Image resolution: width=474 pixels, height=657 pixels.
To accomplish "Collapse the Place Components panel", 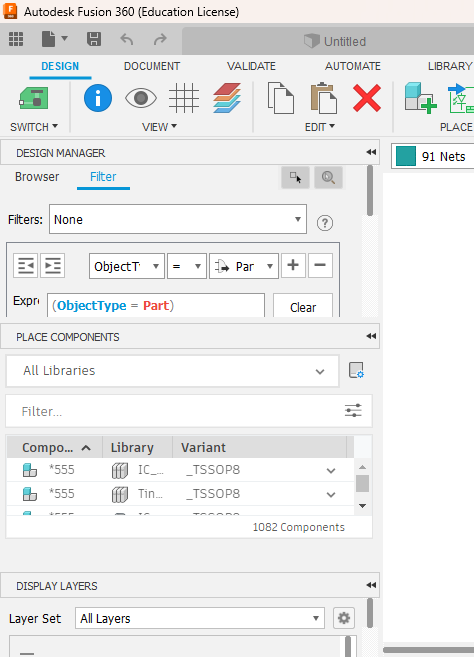I will coord(371,336).
